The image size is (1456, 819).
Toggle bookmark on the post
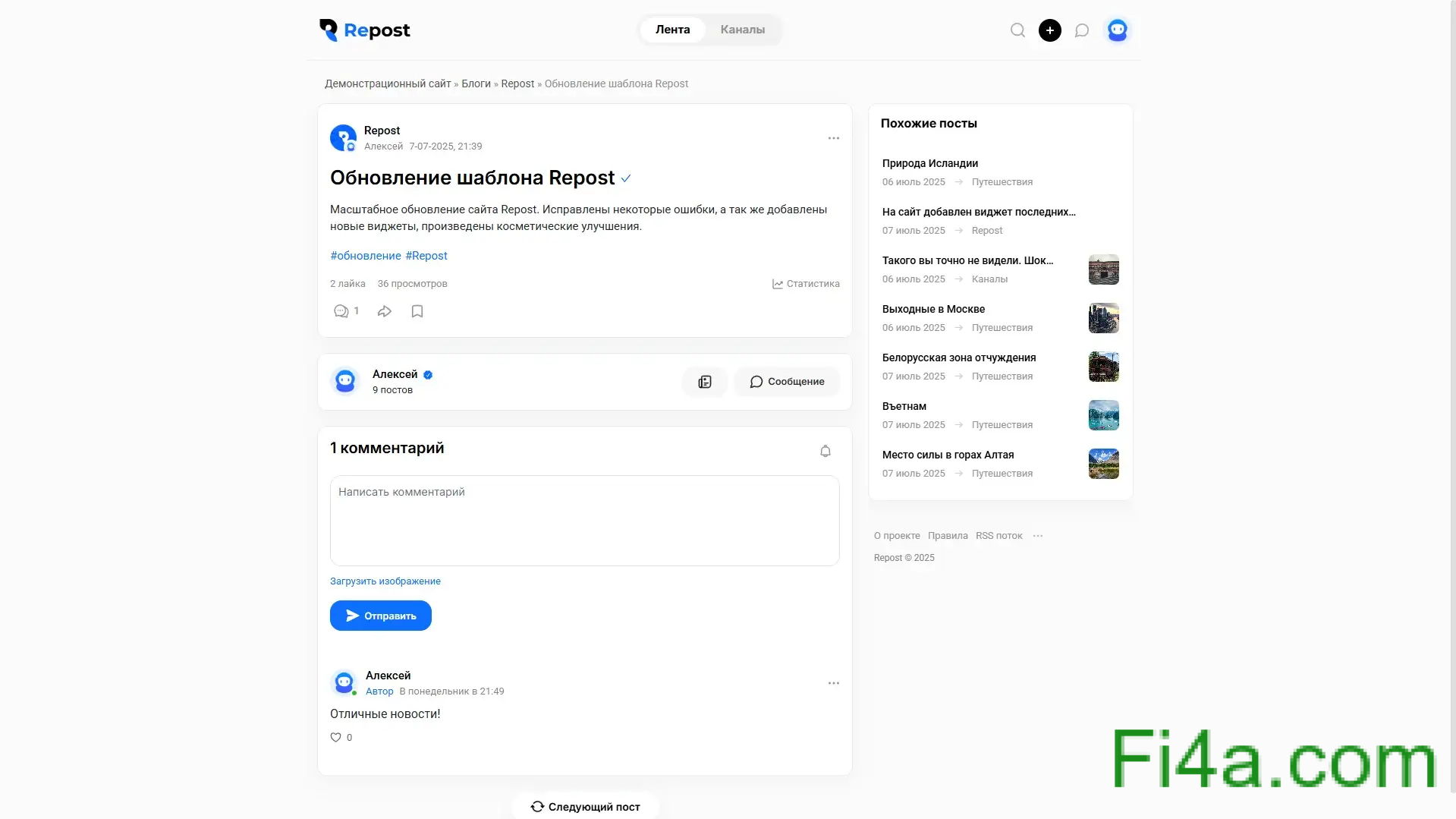point(417,311)
